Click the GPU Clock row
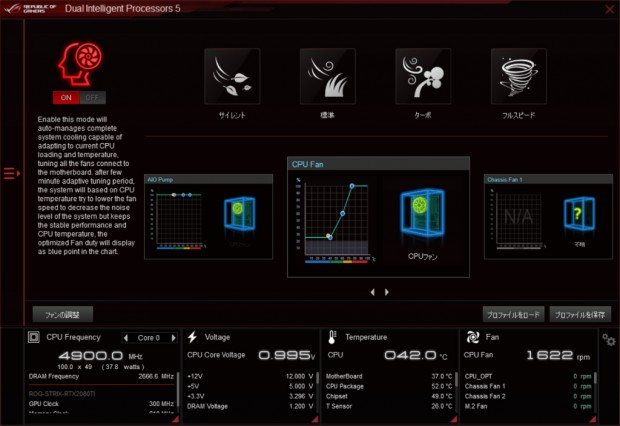 (101, 404)
